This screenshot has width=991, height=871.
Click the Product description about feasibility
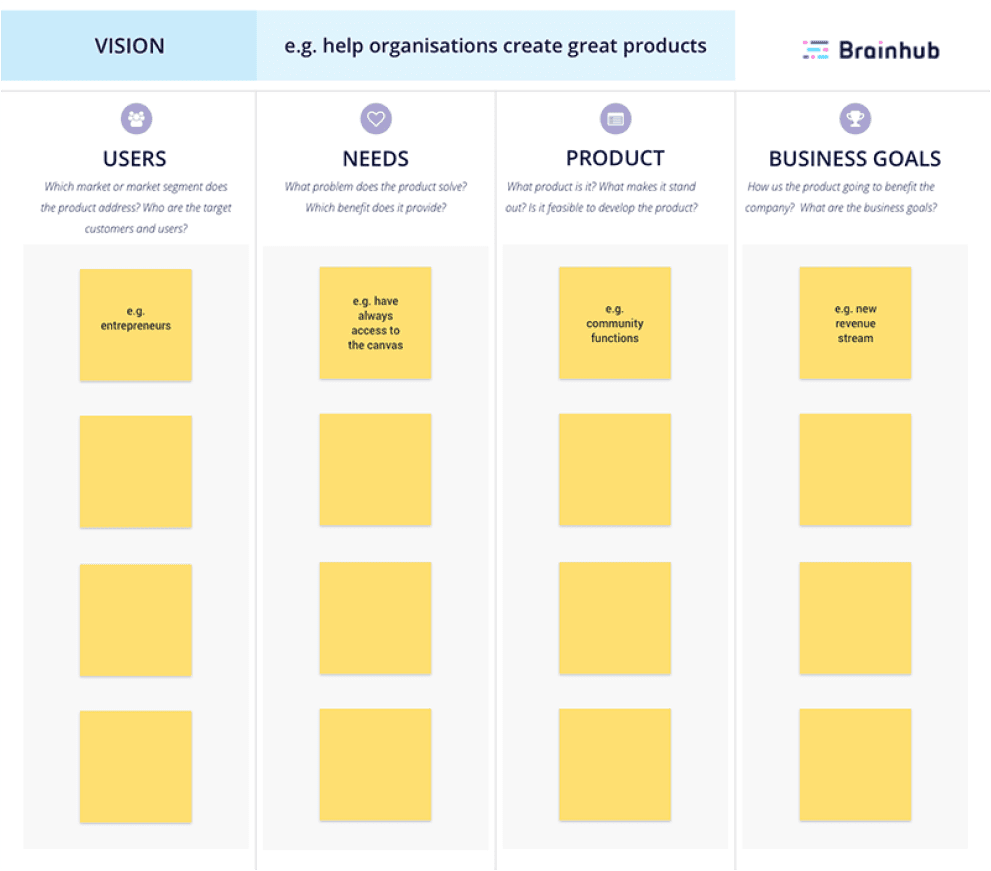click(x=601, y=197)
